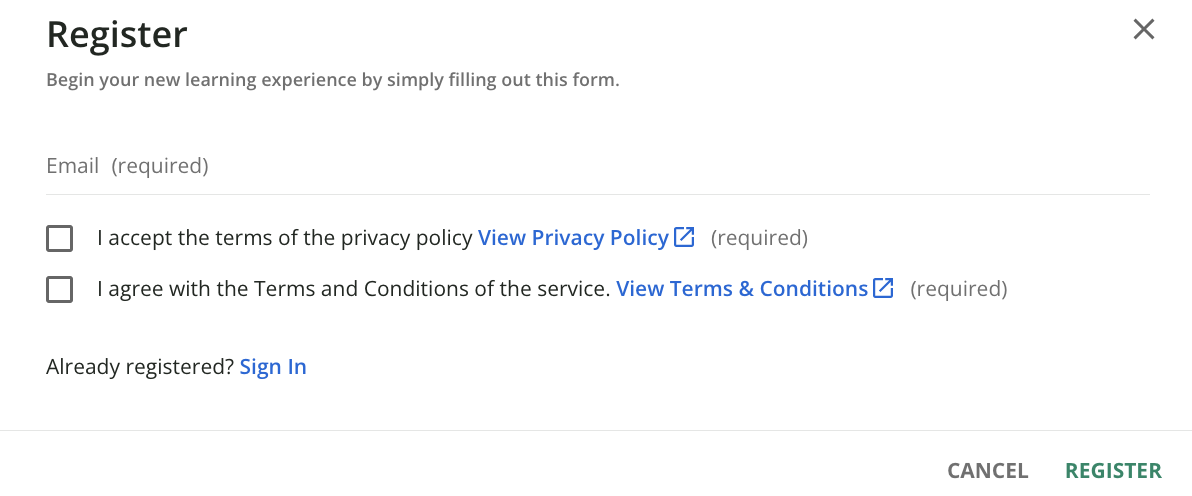Click the 'Email' field label text
Viewport: 1192px width, 496px height.
(x=73, y=166)
